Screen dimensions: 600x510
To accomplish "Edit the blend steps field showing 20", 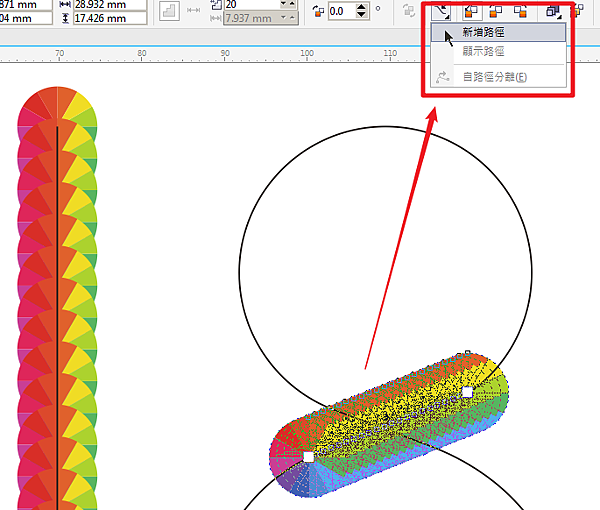I will (x=252, y=5).
